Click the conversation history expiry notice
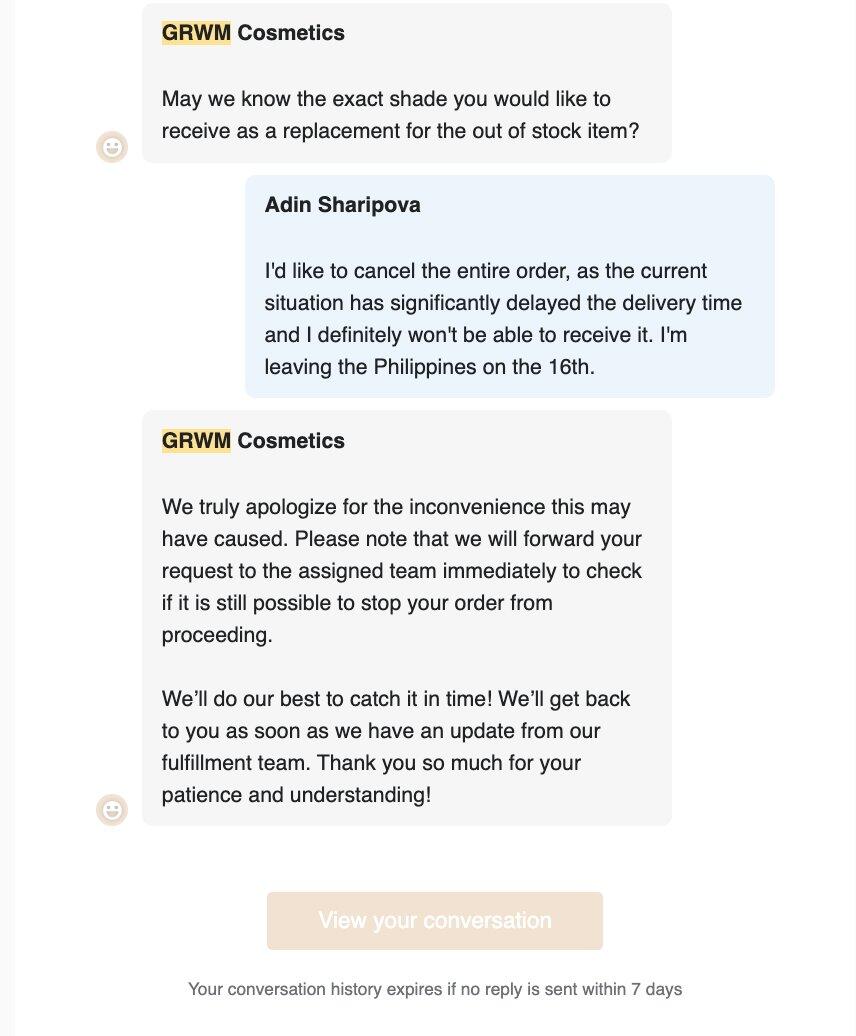This screenshot has height=1036, width=856. [435, 989]
